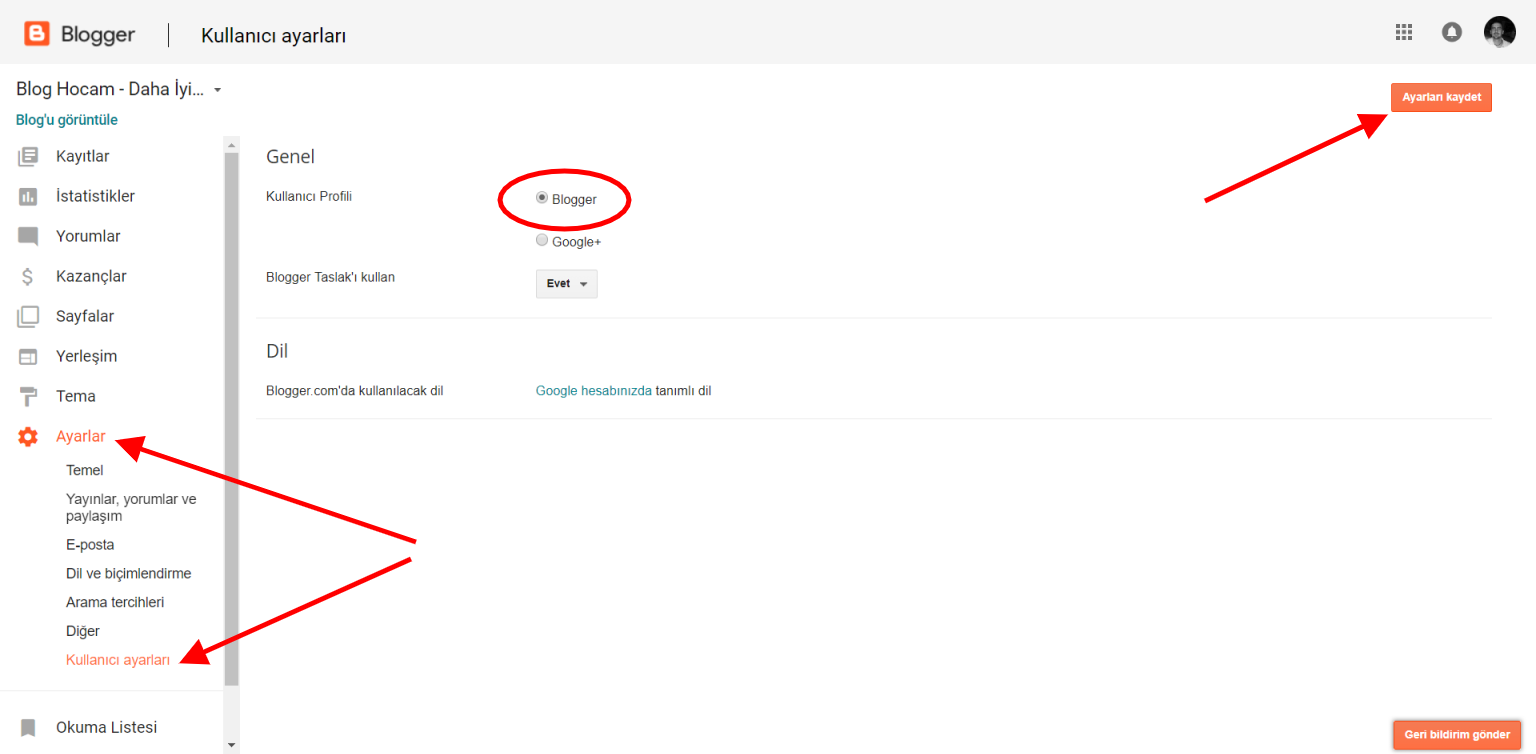Open the account profile avatar
This screenshot has width=1536, height=754.
(x=1500, y=32)
